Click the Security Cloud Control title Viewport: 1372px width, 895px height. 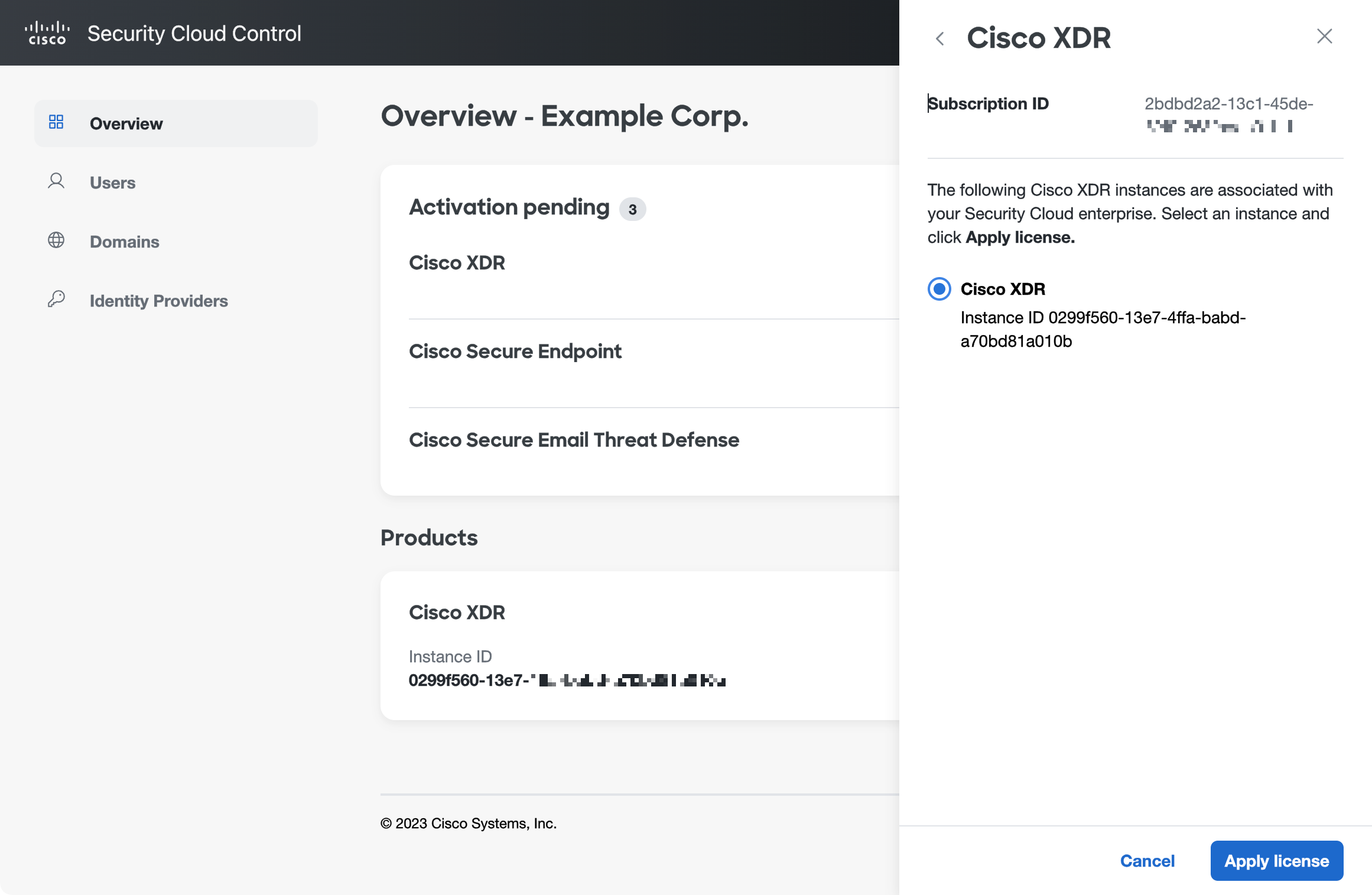coord(194,34)
